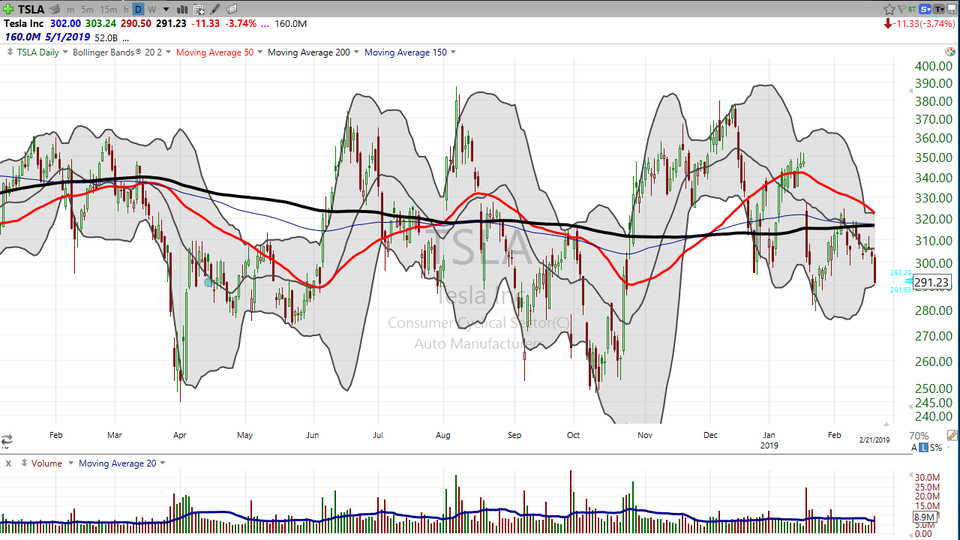
Task: Click the Volume indicator label
Action: 47,463
